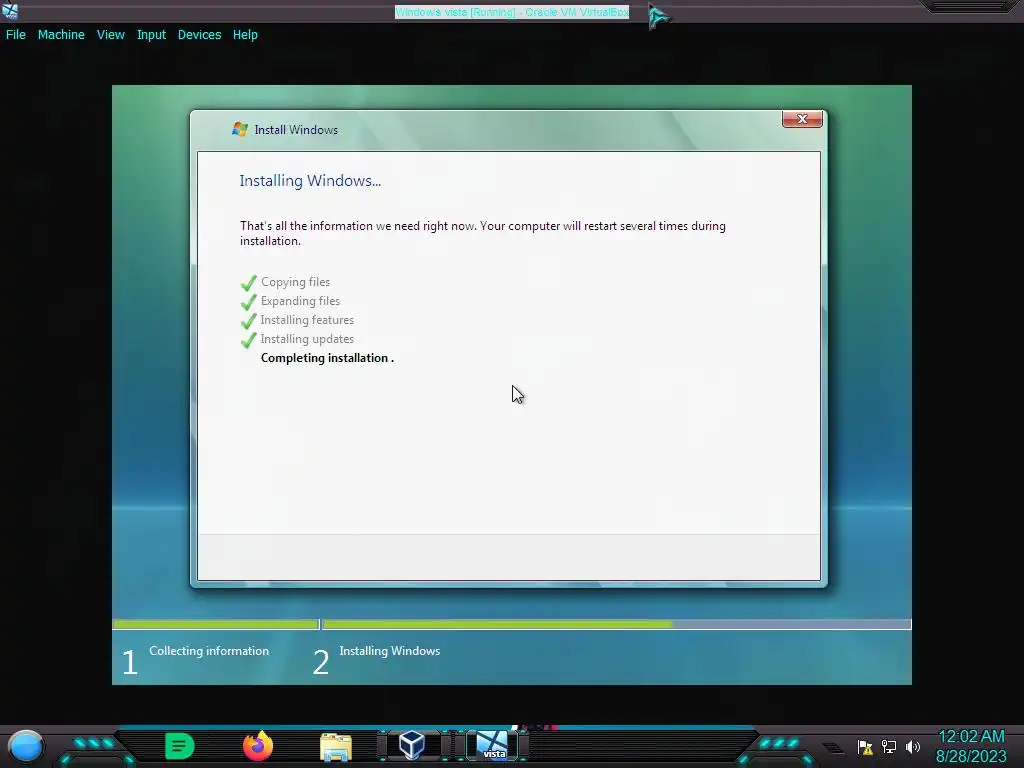The width and height of the screenshot is (1024, 768).
Task: Click the "Collecting information" stage label
Action: click(x=209, y=651)
